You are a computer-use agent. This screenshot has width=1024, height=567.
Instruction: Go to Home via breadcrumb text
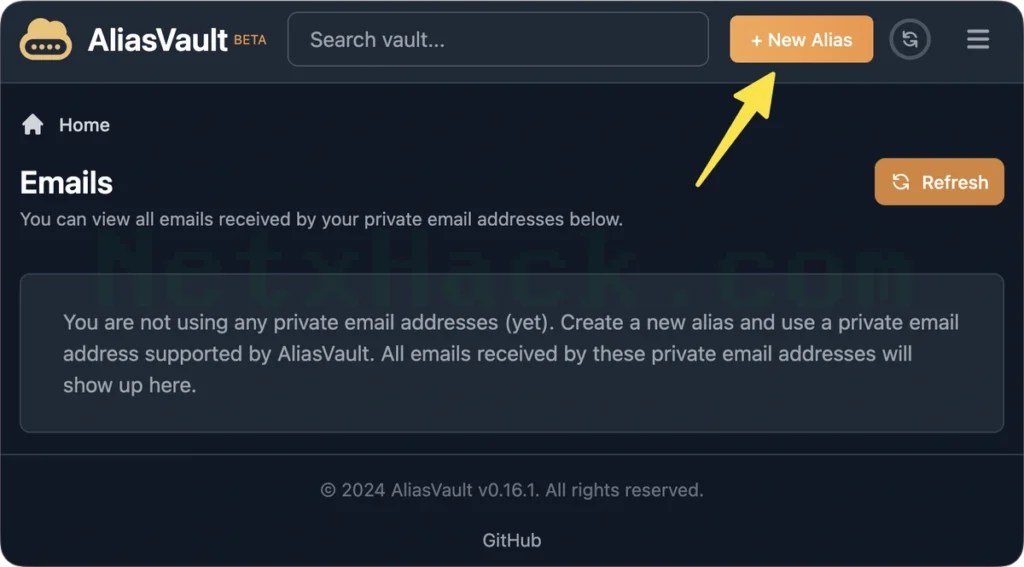pyautogui.click(x=84, y=125)
